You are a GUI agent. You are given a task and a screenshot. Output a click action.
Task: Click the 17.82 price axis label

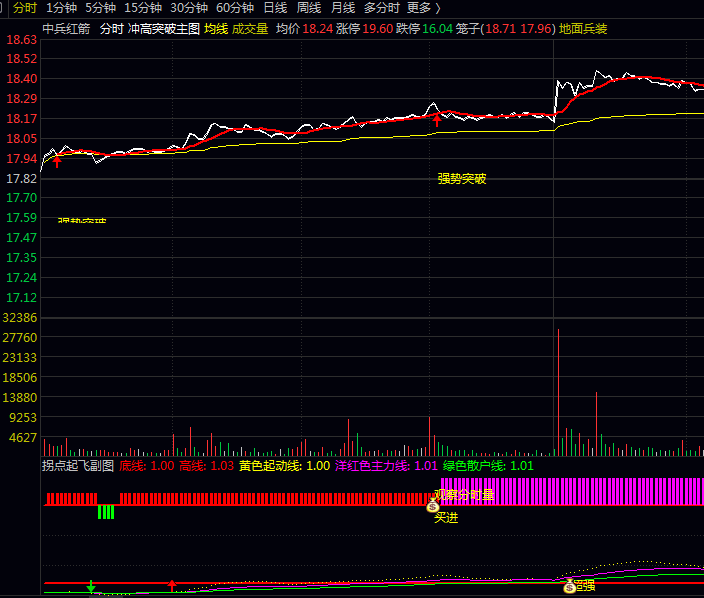[22, 178]
